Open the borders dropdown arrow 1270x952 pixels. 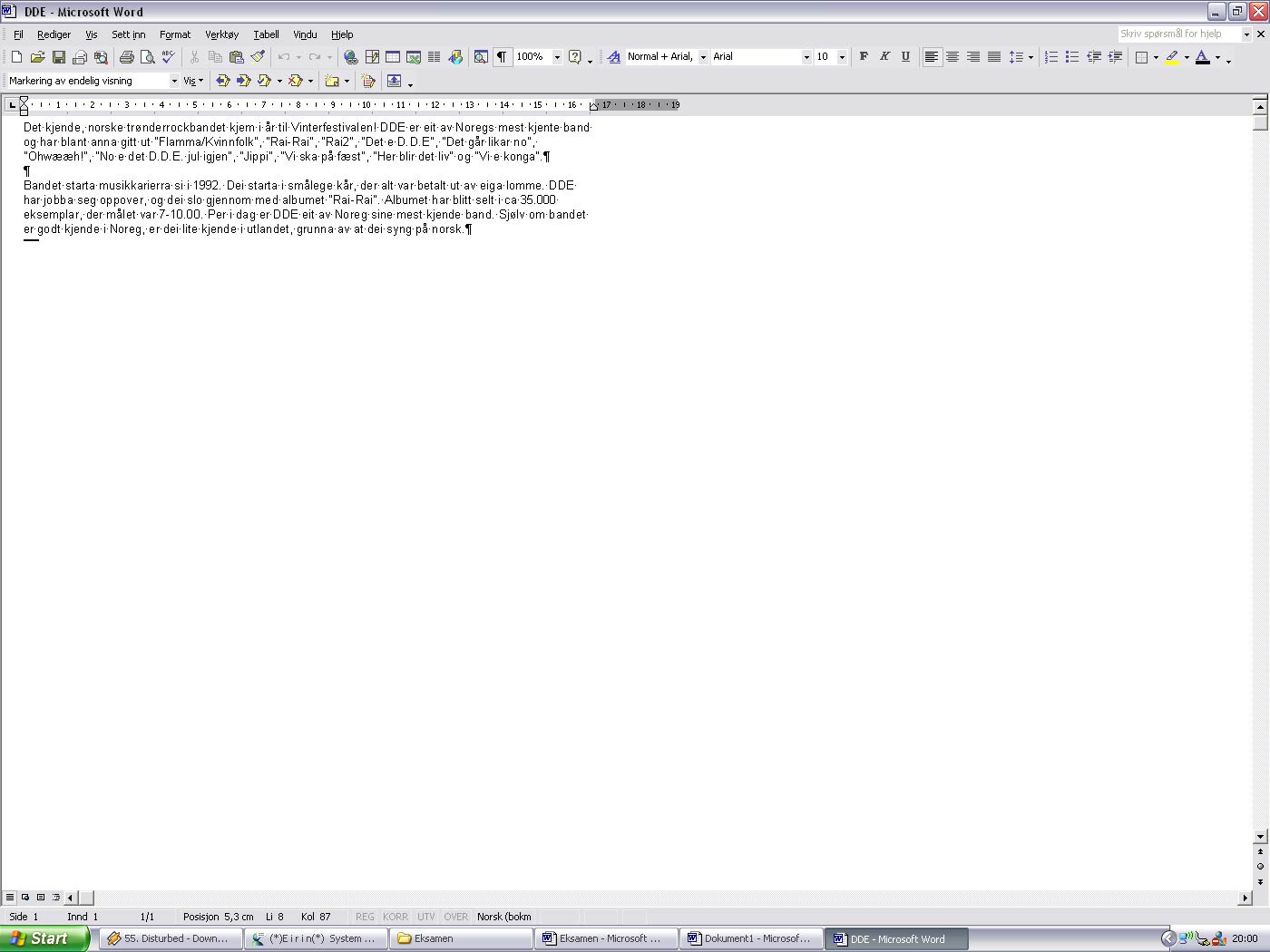[1156, 57]
